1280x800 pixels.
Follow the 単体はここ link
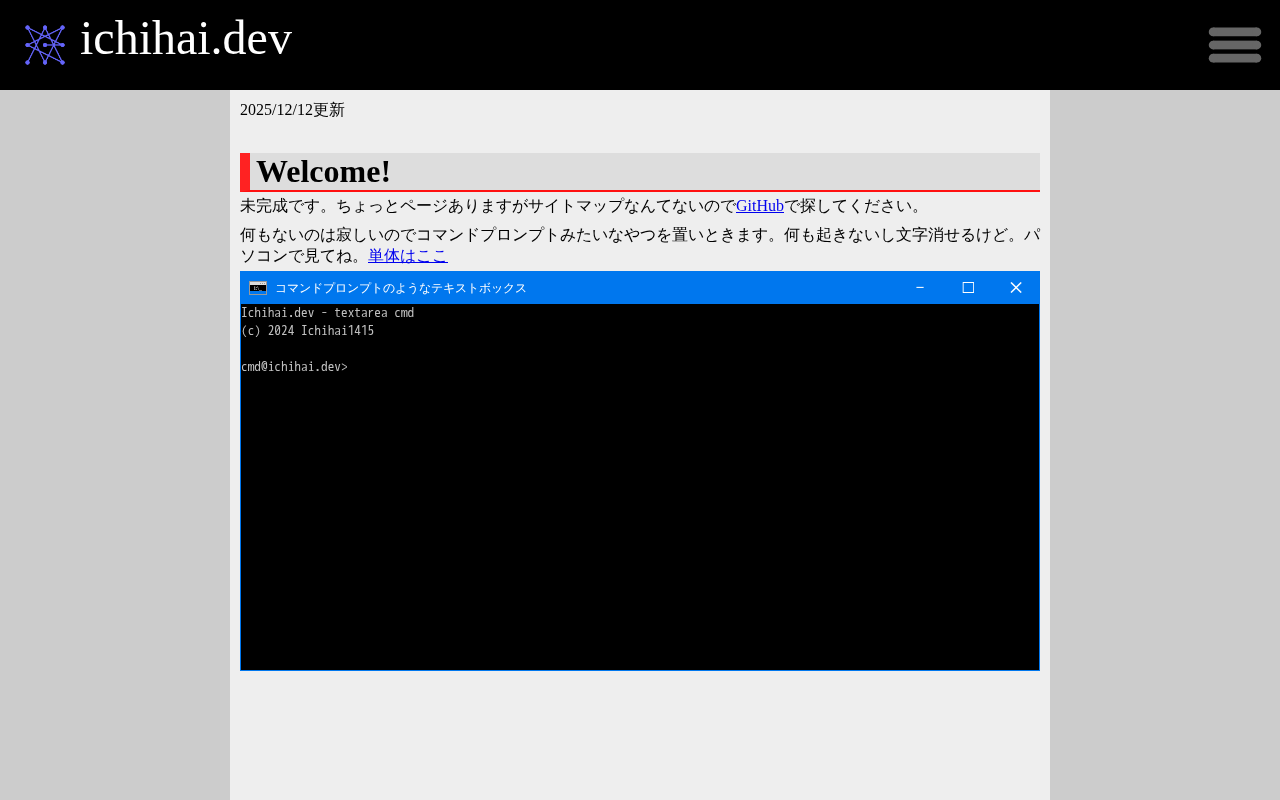(x=408, y=256)
